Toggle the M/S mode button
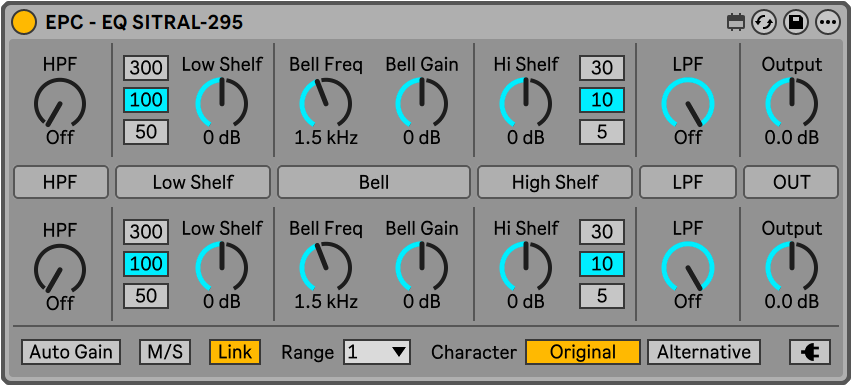 [165, 352]
